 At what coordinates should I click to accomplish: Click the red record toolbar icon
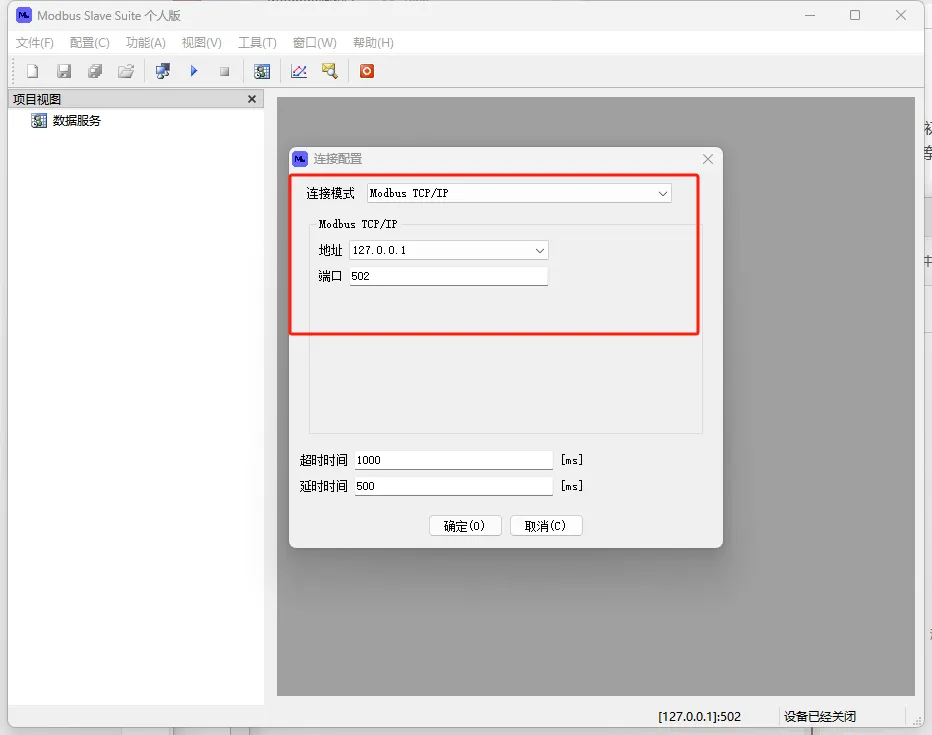pos(367,71)
